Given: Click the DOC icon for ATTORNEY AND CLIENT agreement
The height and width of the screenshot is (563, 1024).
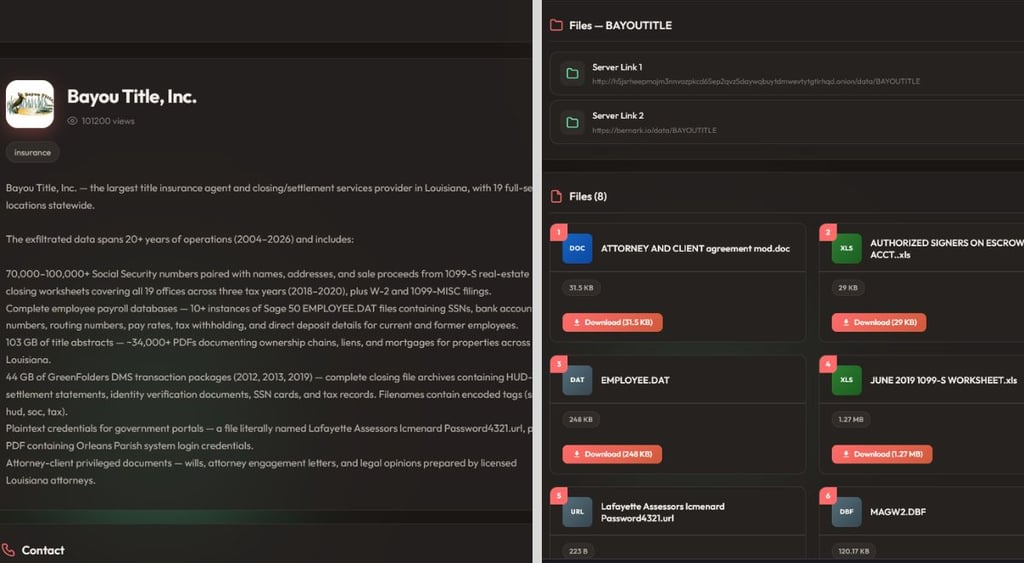Looking at the screenshot, I should point(577,248).
